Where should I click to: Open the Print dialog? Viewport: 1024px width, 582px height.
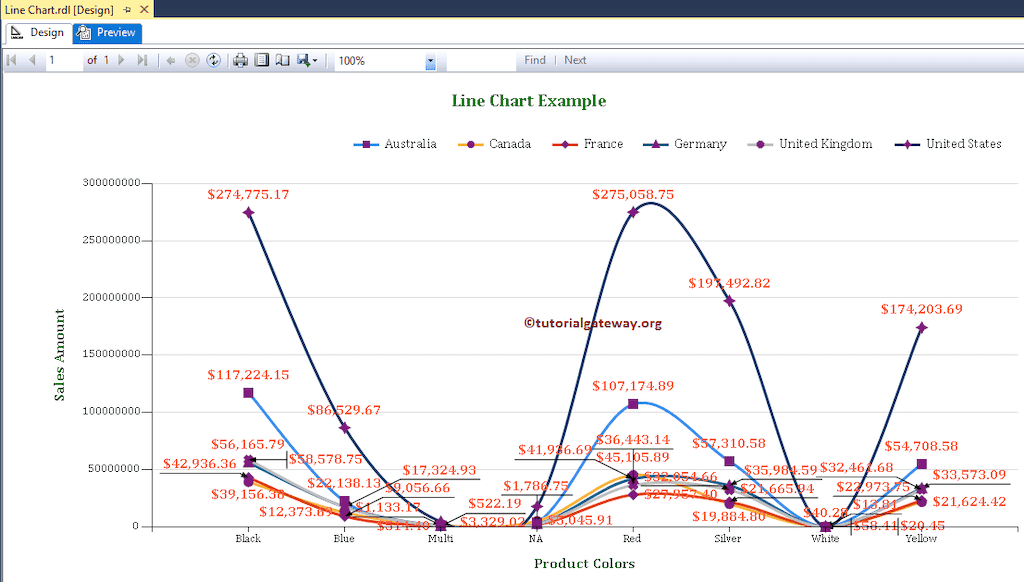pos(239,60)
